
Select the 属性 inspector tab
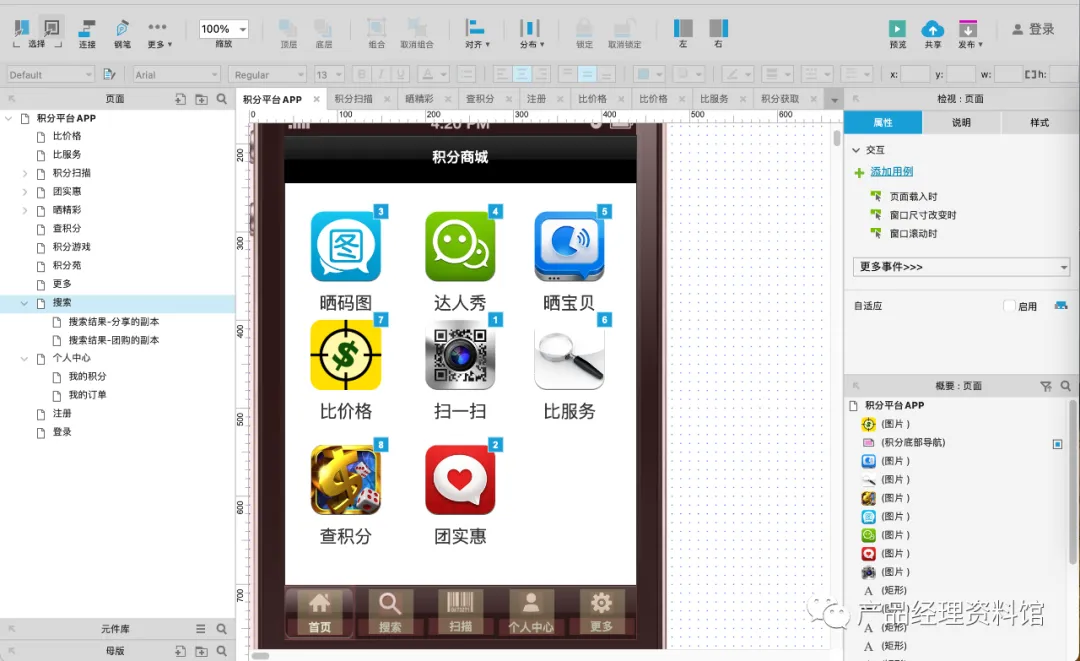(x=883, y=123)
